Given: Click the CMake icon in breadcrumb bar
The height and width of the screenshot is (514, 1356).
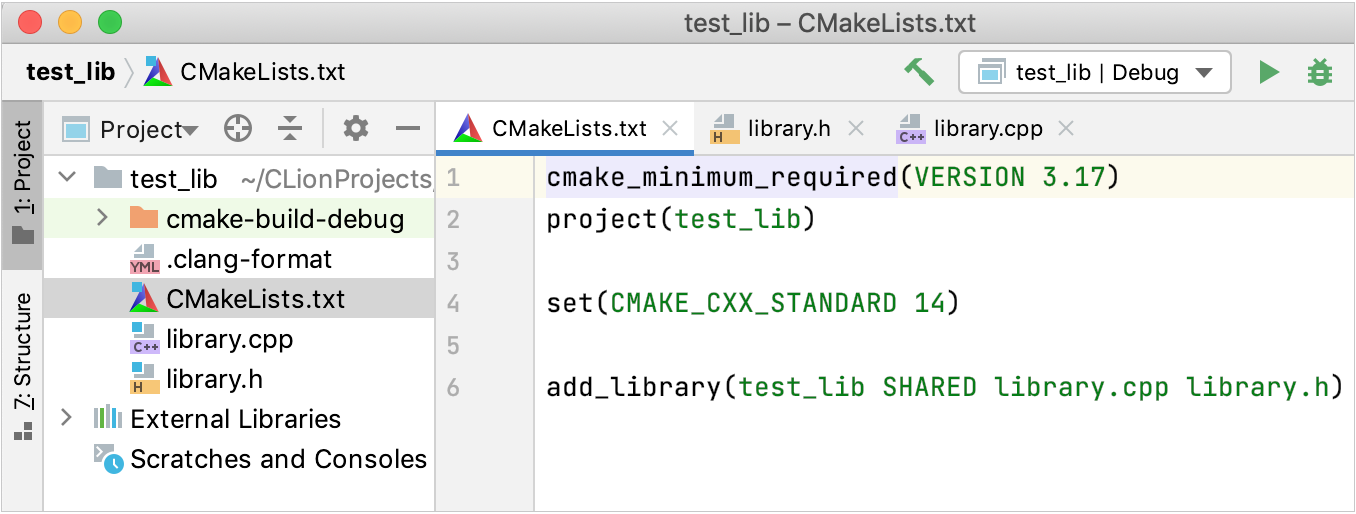Looking at the screenshot, I should pyautogui.click(x=158, y=71).
